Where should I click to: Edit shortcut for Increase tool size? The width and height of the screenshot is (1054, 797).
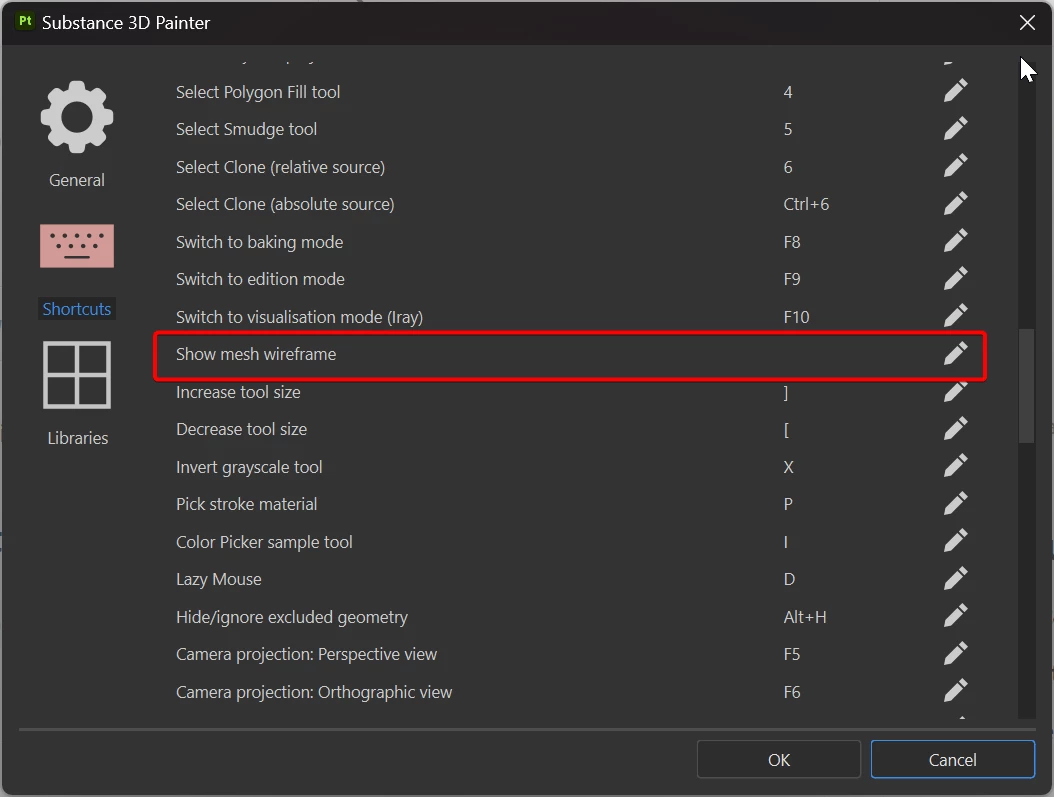955,391
